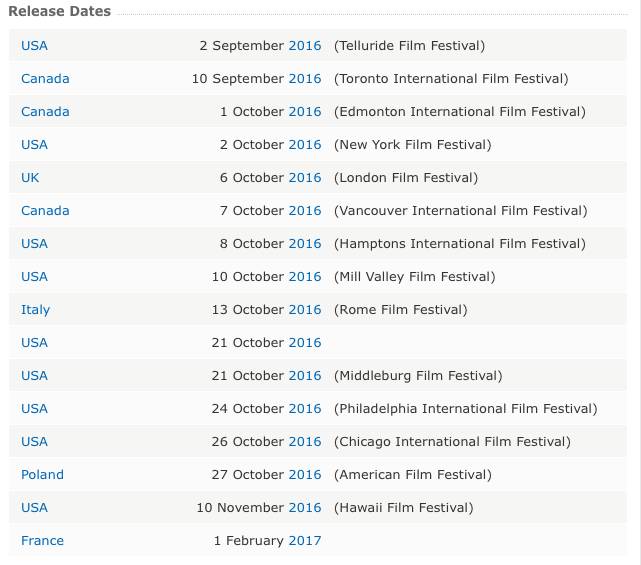641x565 pixels.
Task: Click the France country link
Action: coord(42,541)
